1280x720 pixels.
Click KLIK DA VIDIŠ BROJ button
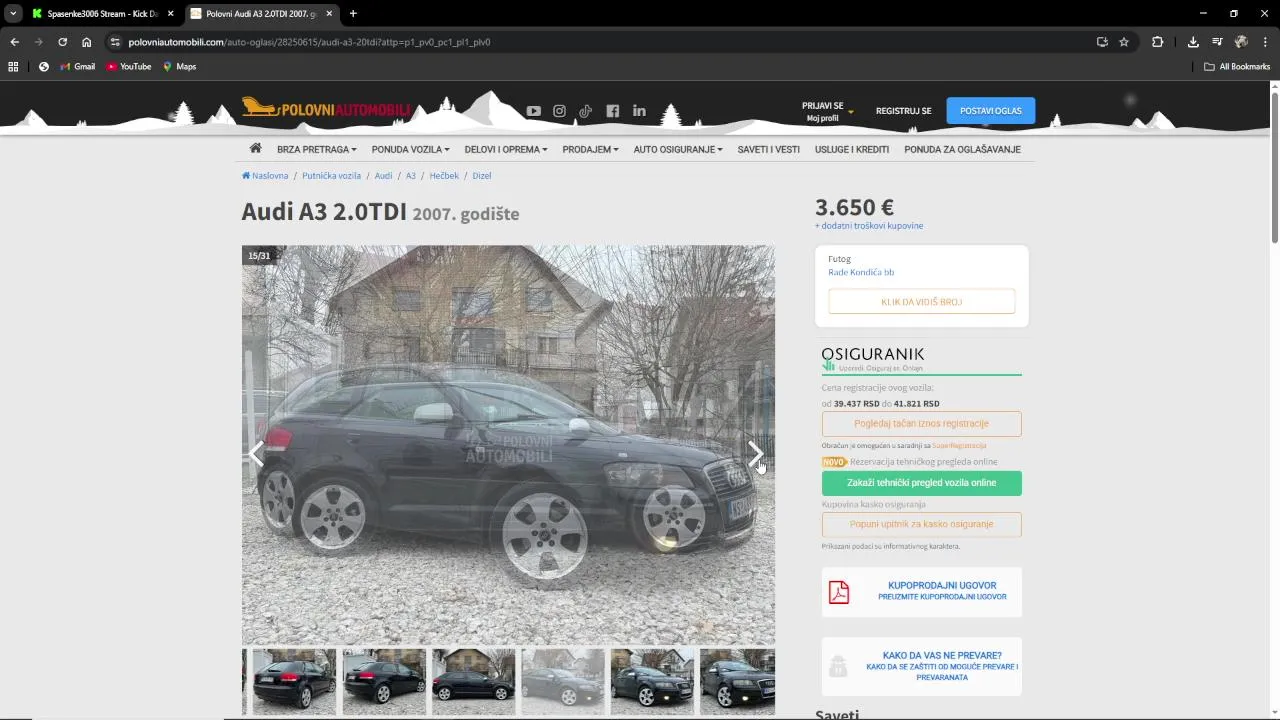[x=921, y=301]
